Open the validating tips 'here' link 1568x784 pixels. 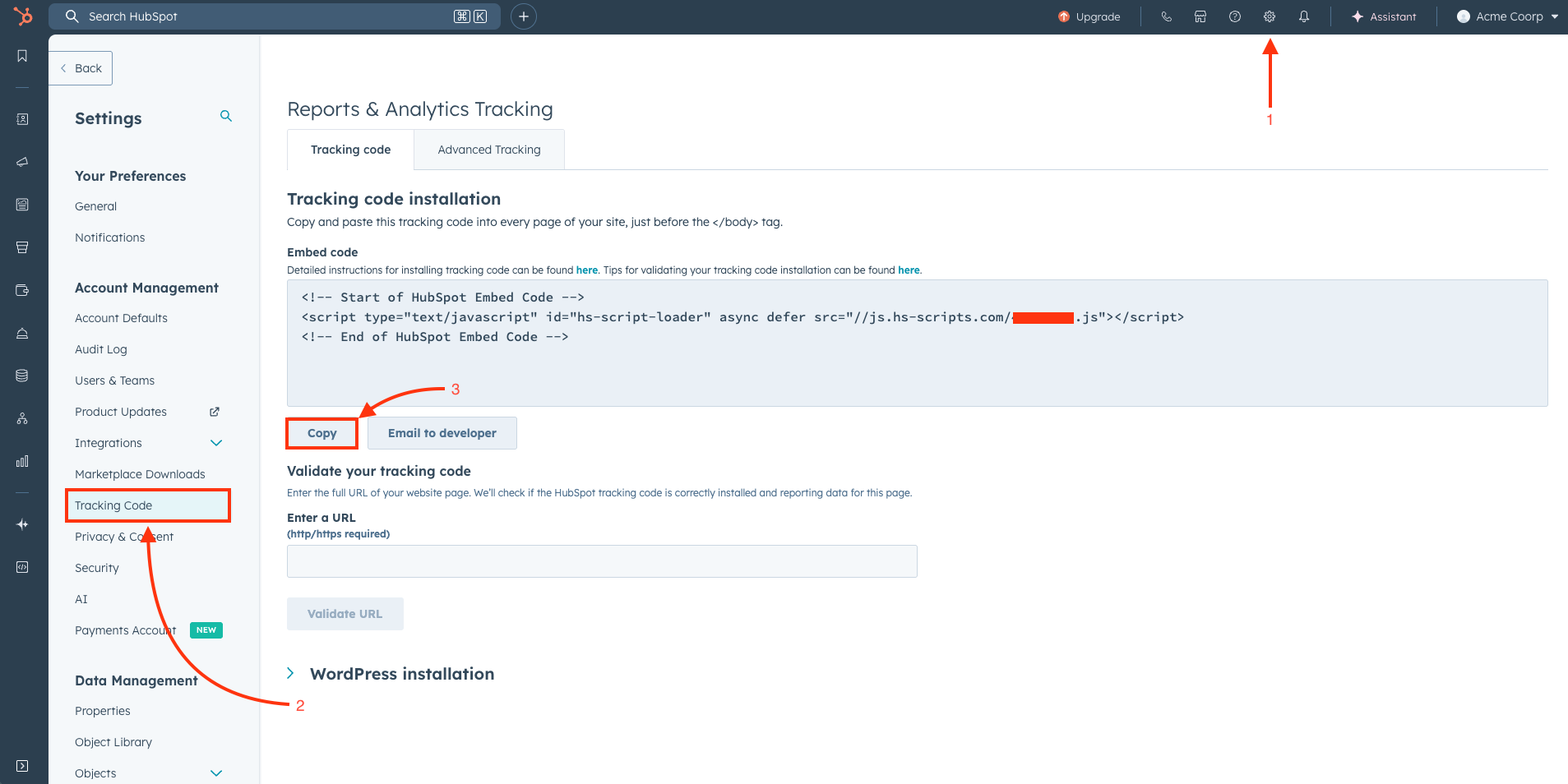point(909,270)
